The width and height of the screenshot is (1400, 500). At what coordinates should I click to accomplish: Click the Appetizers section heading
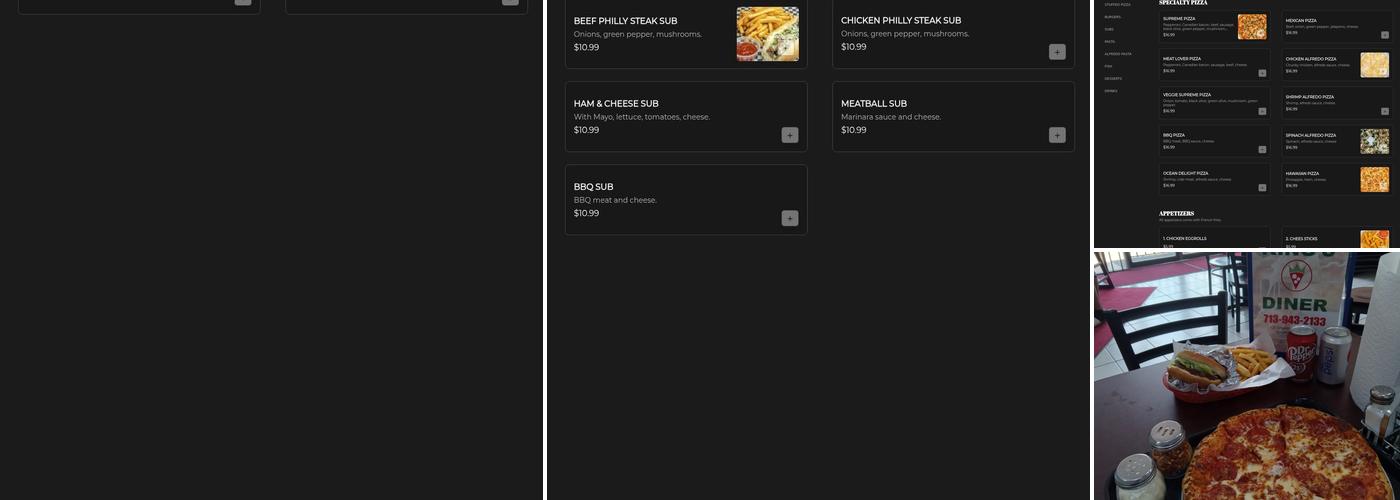click(1176, 213)
